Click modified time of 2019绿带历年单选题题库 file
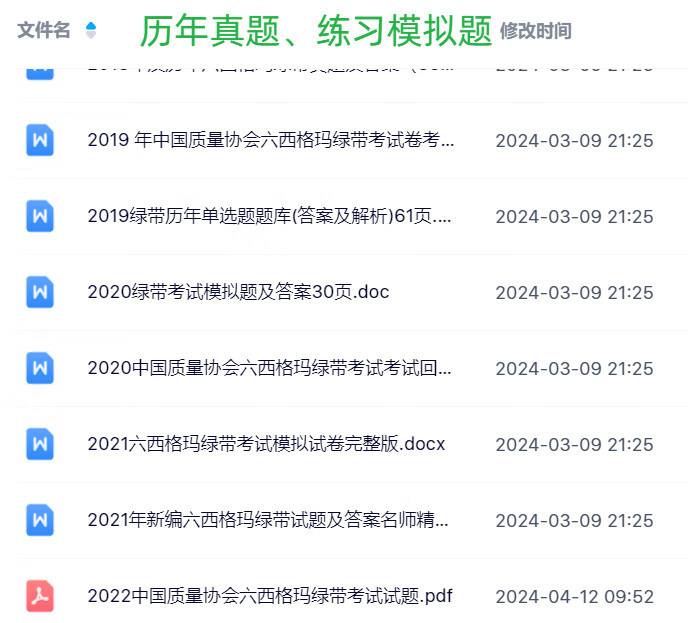This screenshot has width=688, height=623. tap(574, 217)
